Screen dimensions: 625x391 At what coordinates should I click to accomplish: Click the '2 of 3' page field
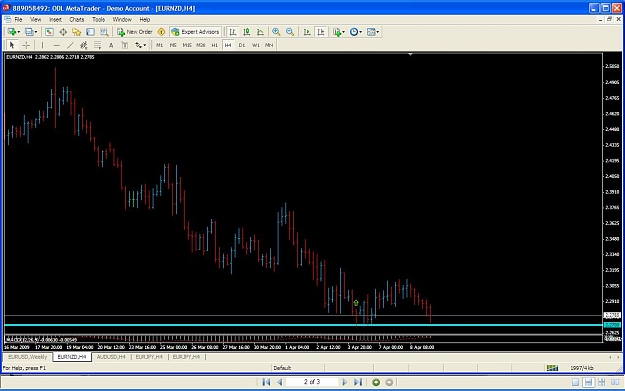(312, 382)
